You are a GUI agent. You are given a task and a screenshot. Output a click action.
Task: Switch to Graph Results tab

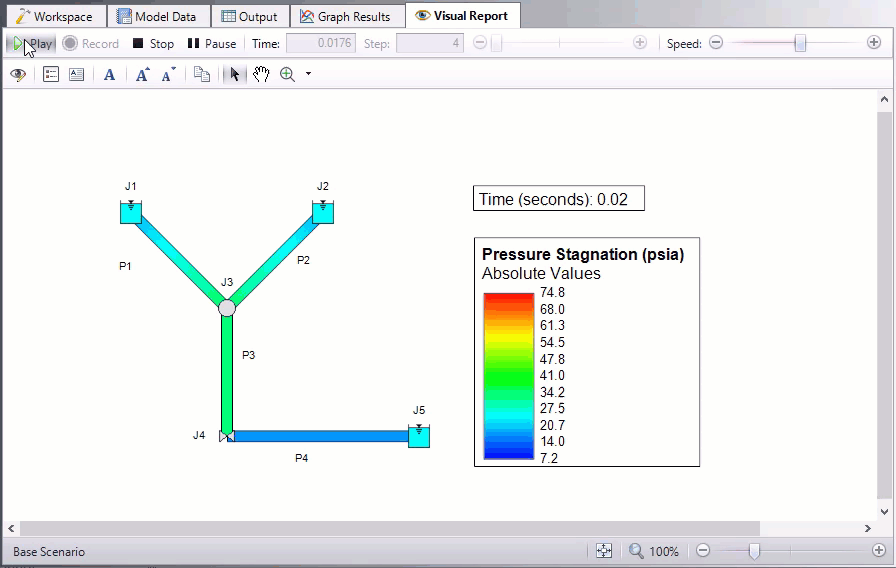tap(346, 16)
